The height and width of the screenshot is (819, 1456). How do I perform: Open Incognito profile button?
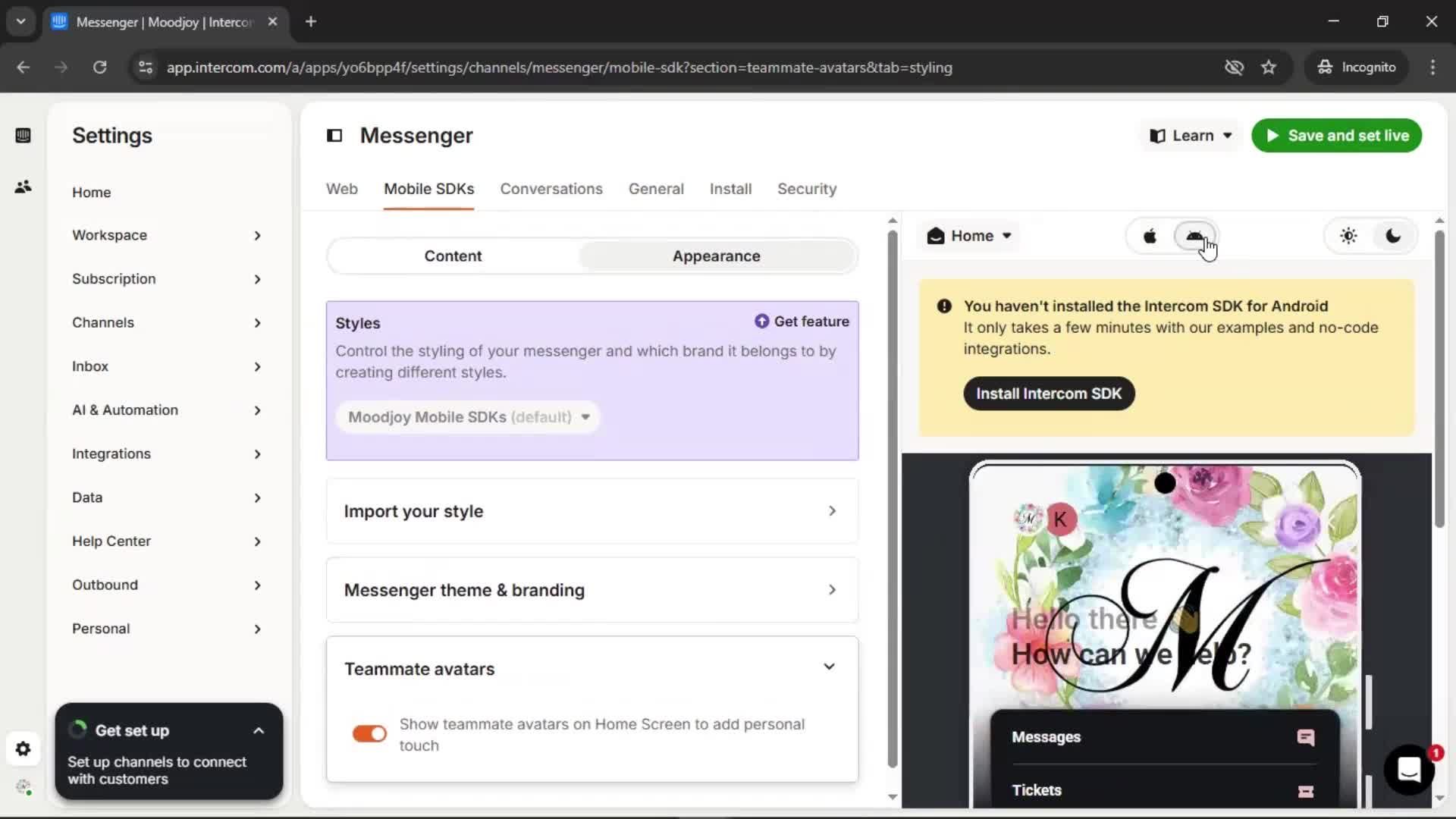point(1357,67)
